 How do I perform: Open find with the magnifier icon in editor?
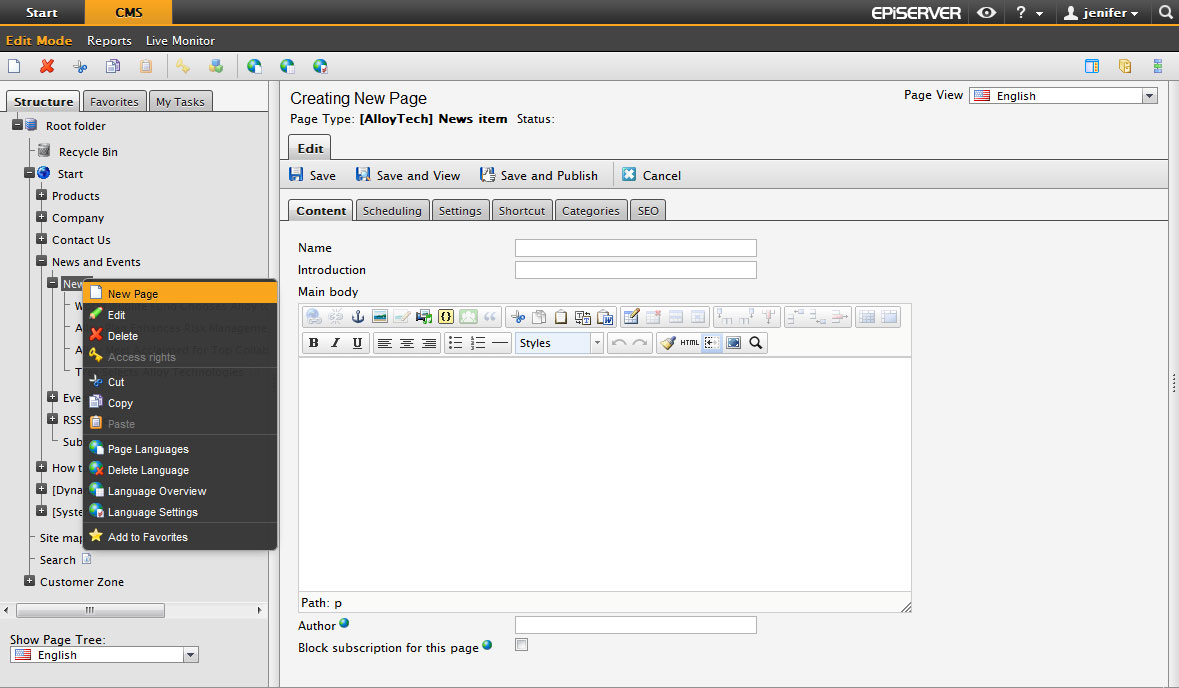point(756,343)
